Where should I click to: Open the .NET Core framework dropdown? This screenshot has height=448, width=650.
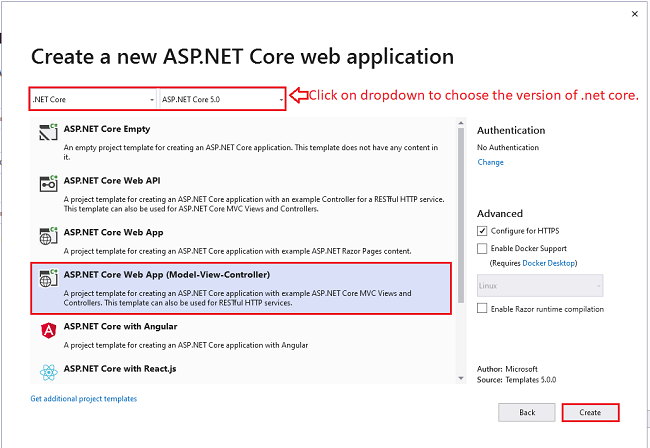93,99
